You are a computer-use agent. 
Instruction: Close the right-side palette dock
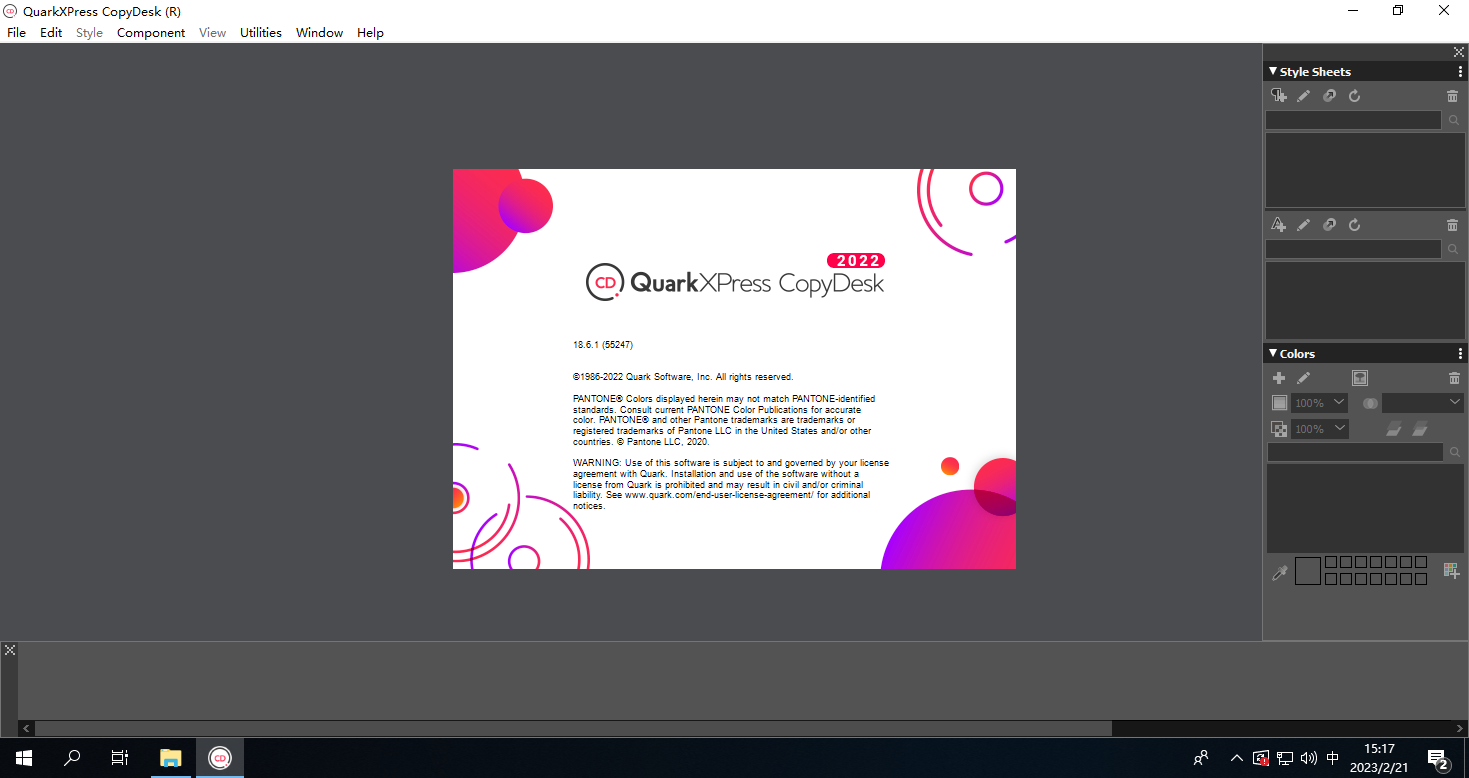[x=1458, y=52]
